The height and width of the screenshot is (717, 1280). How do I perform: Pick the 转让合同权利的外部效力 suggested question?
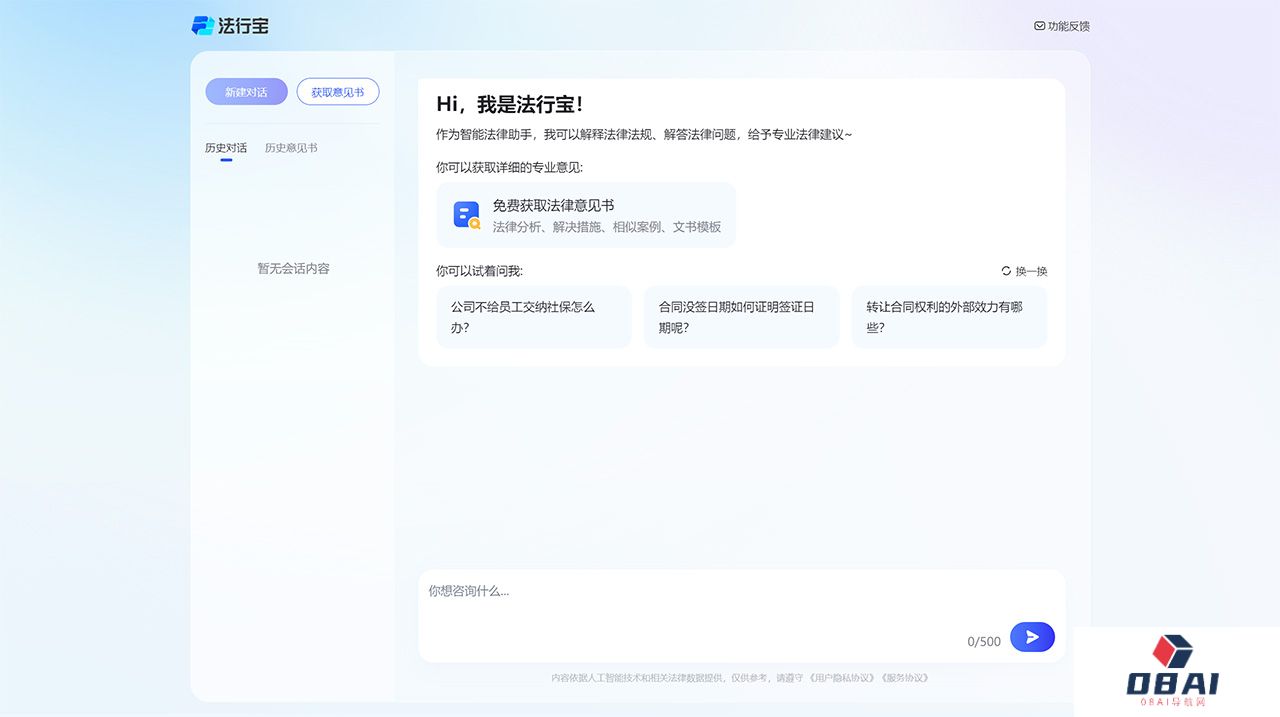(949, 317)
